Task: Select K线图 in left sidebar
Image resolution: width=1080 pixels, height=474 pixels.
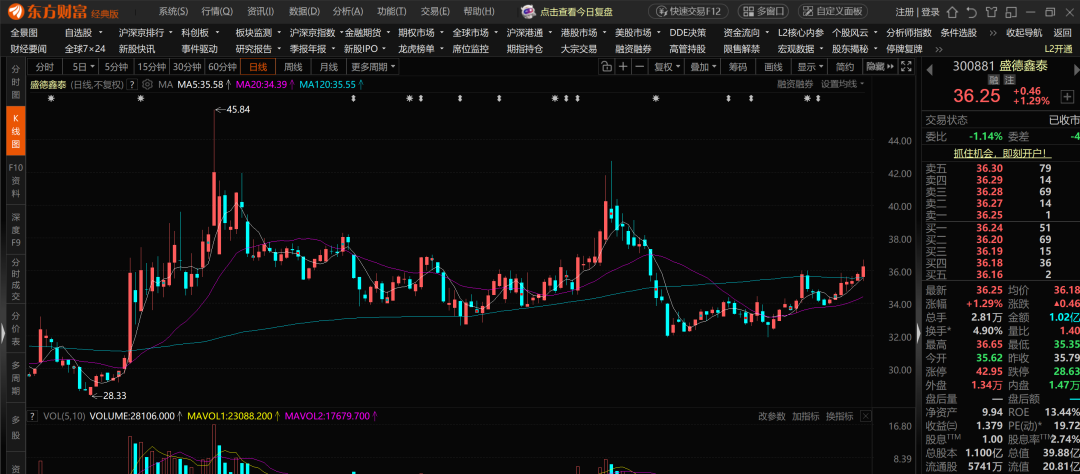Action: pos(16,130)
